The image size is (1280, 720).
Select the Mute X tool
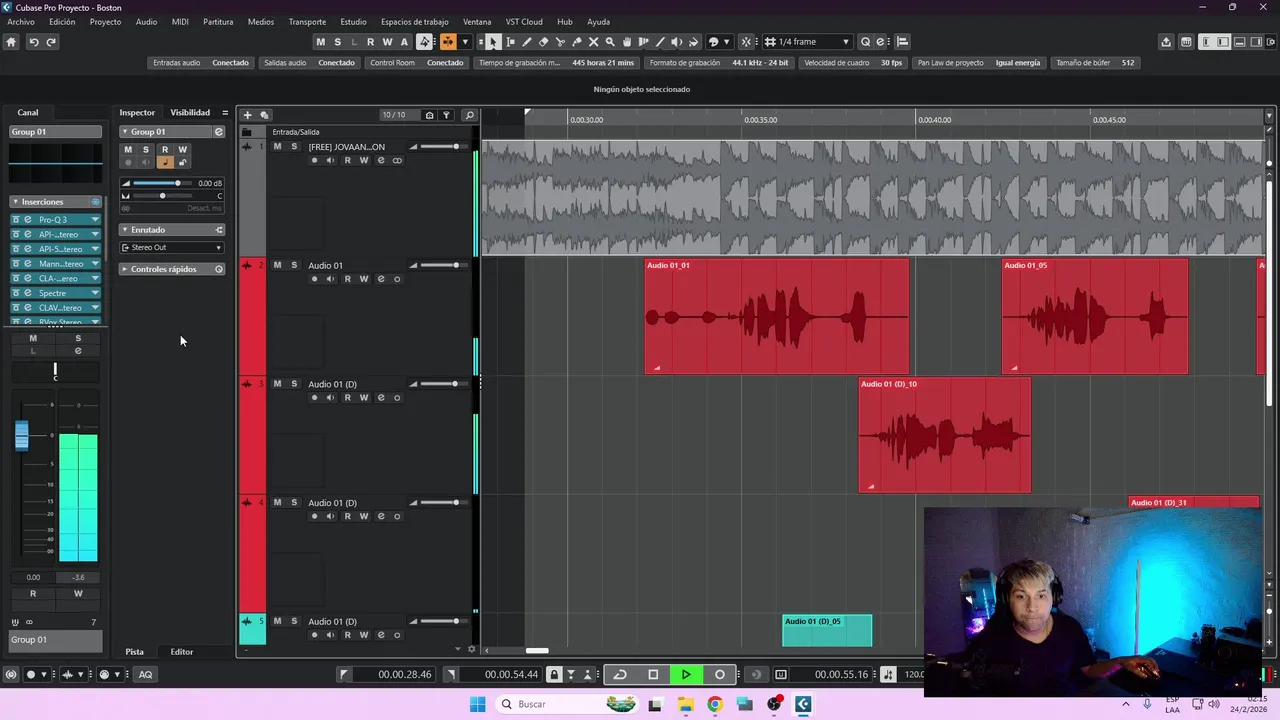pos(593,42)
